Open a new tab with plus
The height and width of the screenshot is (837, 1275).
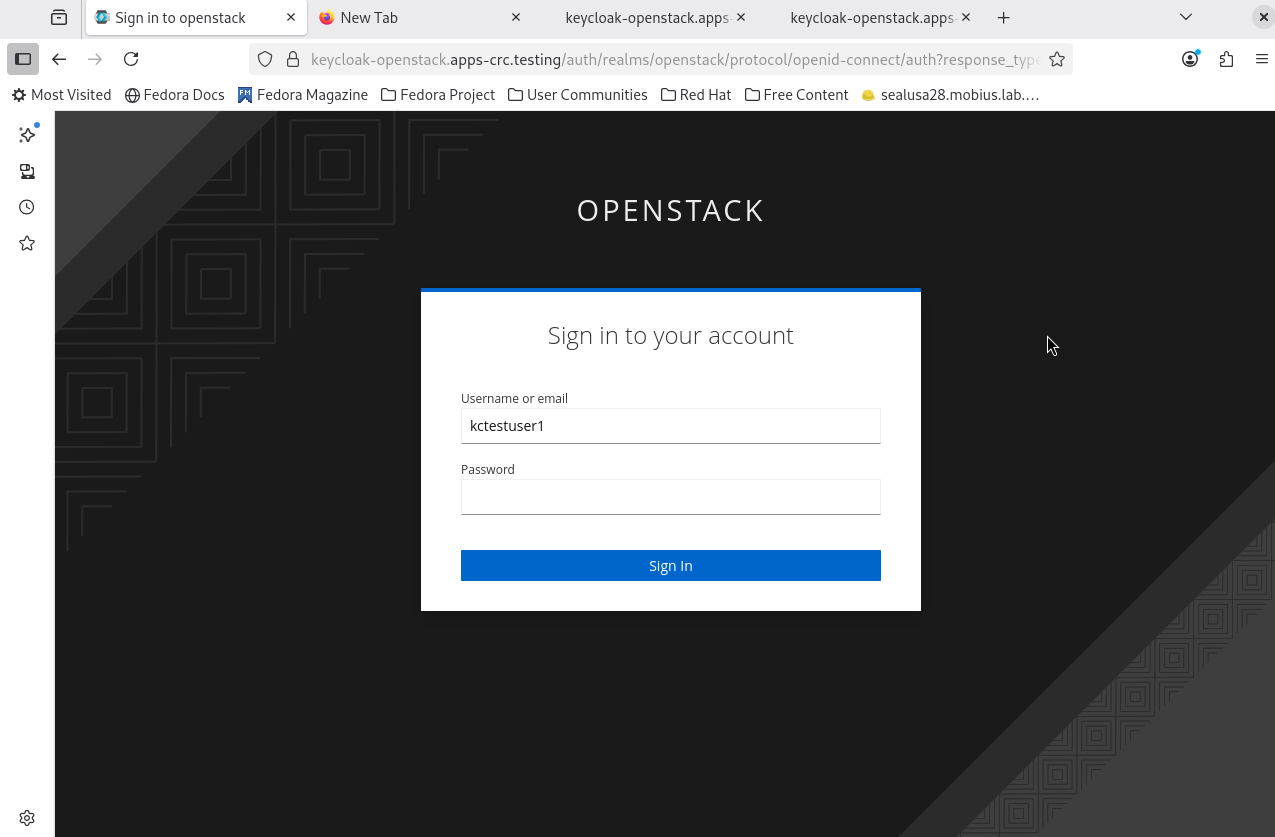coord(1004,17)
